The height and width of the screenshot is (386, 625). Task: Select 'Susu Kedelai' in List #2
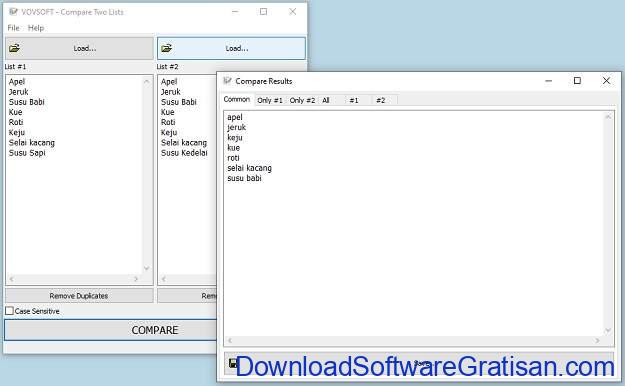coord(184,153)
